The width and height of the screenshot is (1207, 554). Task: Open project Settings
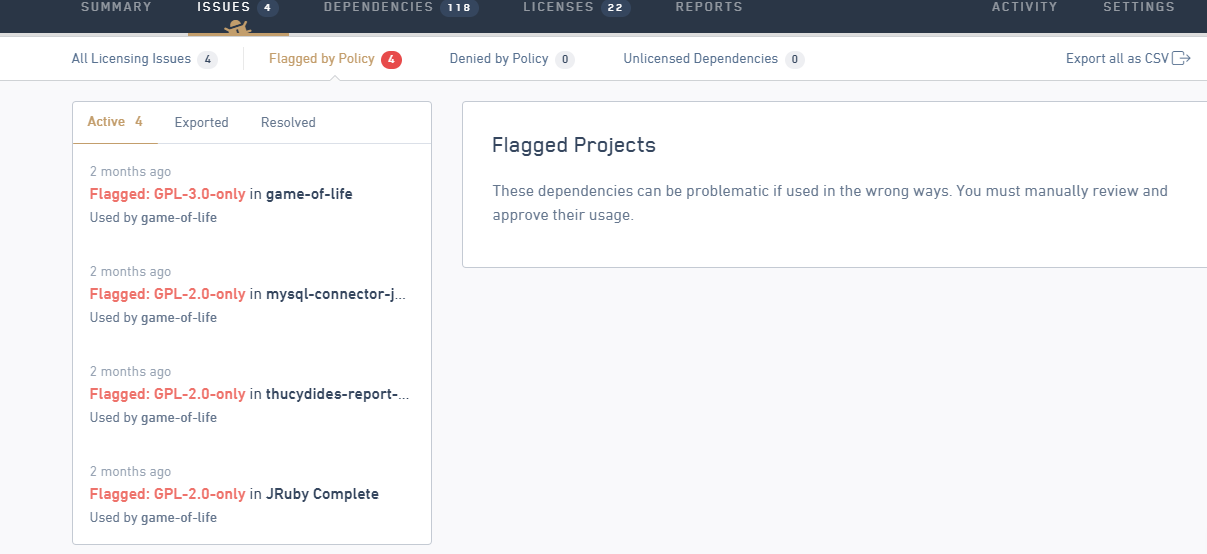(x=1139, y=7)
